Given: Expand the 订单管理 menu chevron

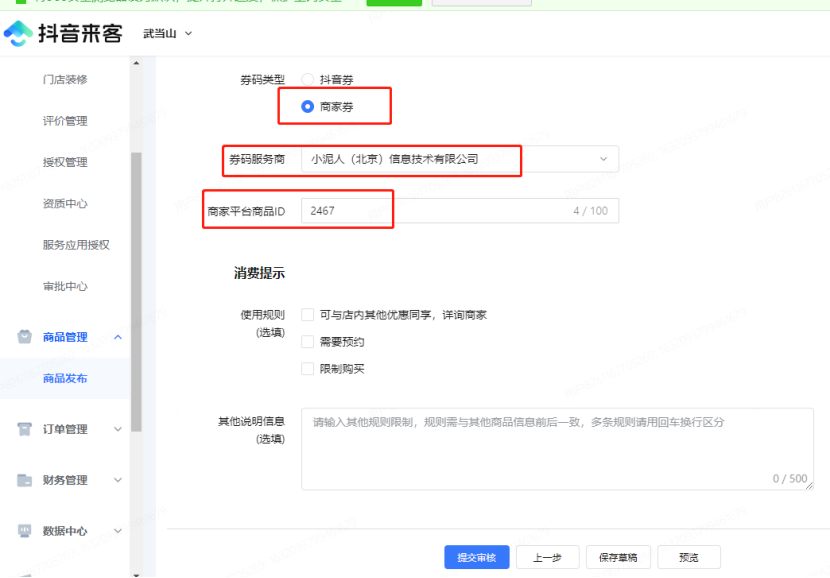Looking at the screenshot, I should [118, 429].
